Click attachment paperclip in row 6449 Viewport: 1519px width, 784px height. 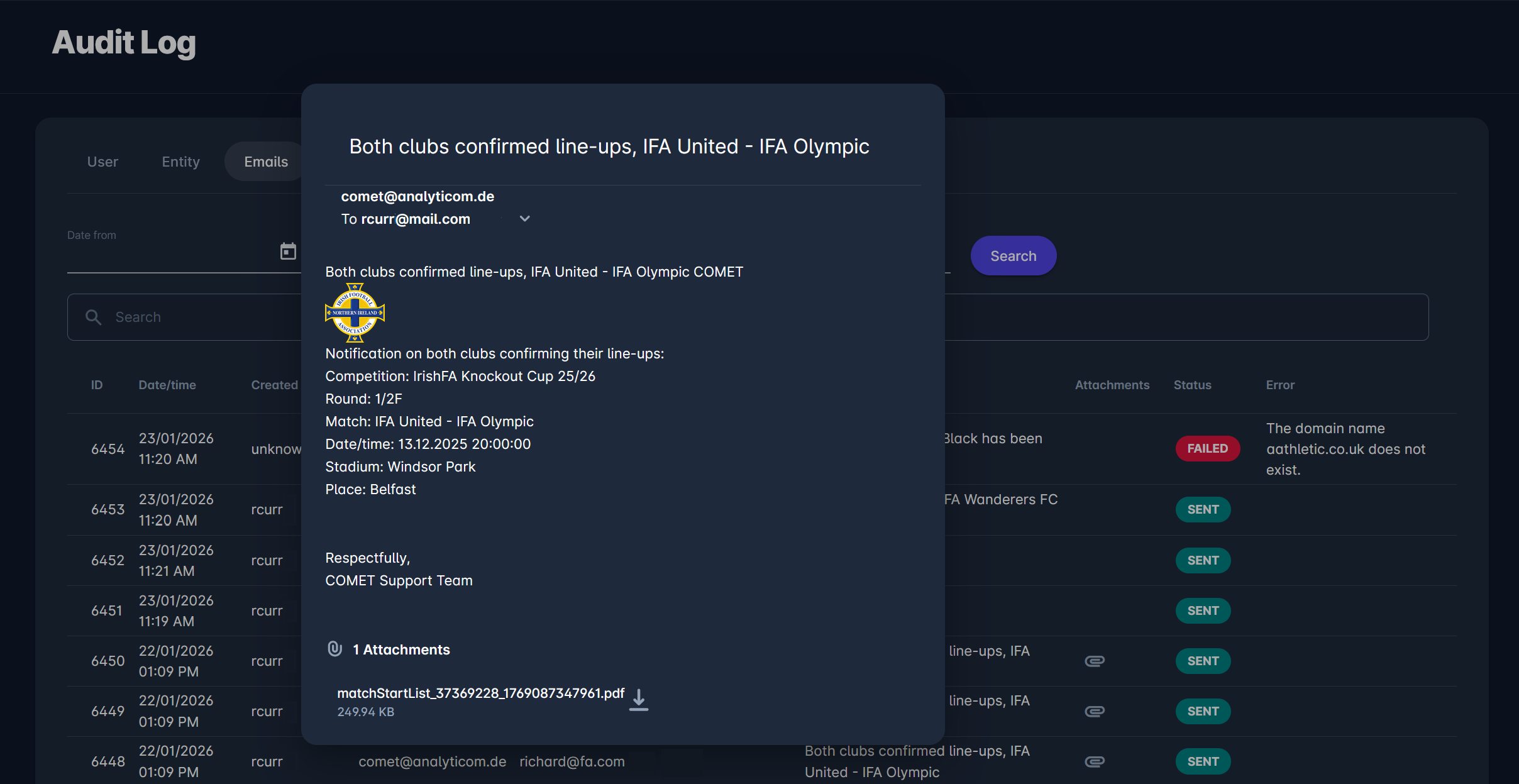[x=1094, y=711]
